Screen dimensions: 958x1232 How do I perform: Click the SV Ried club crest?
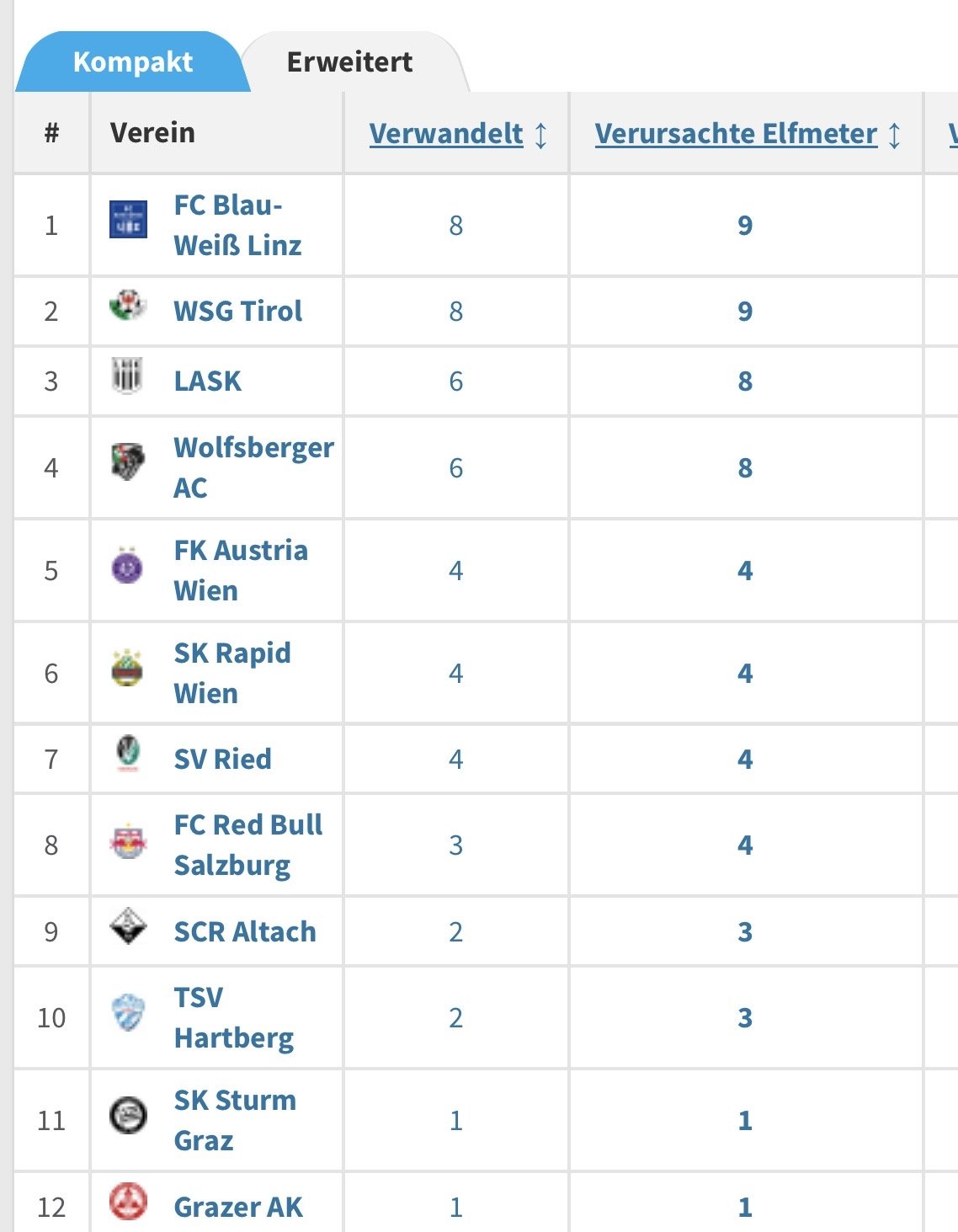tap(128, 755)
